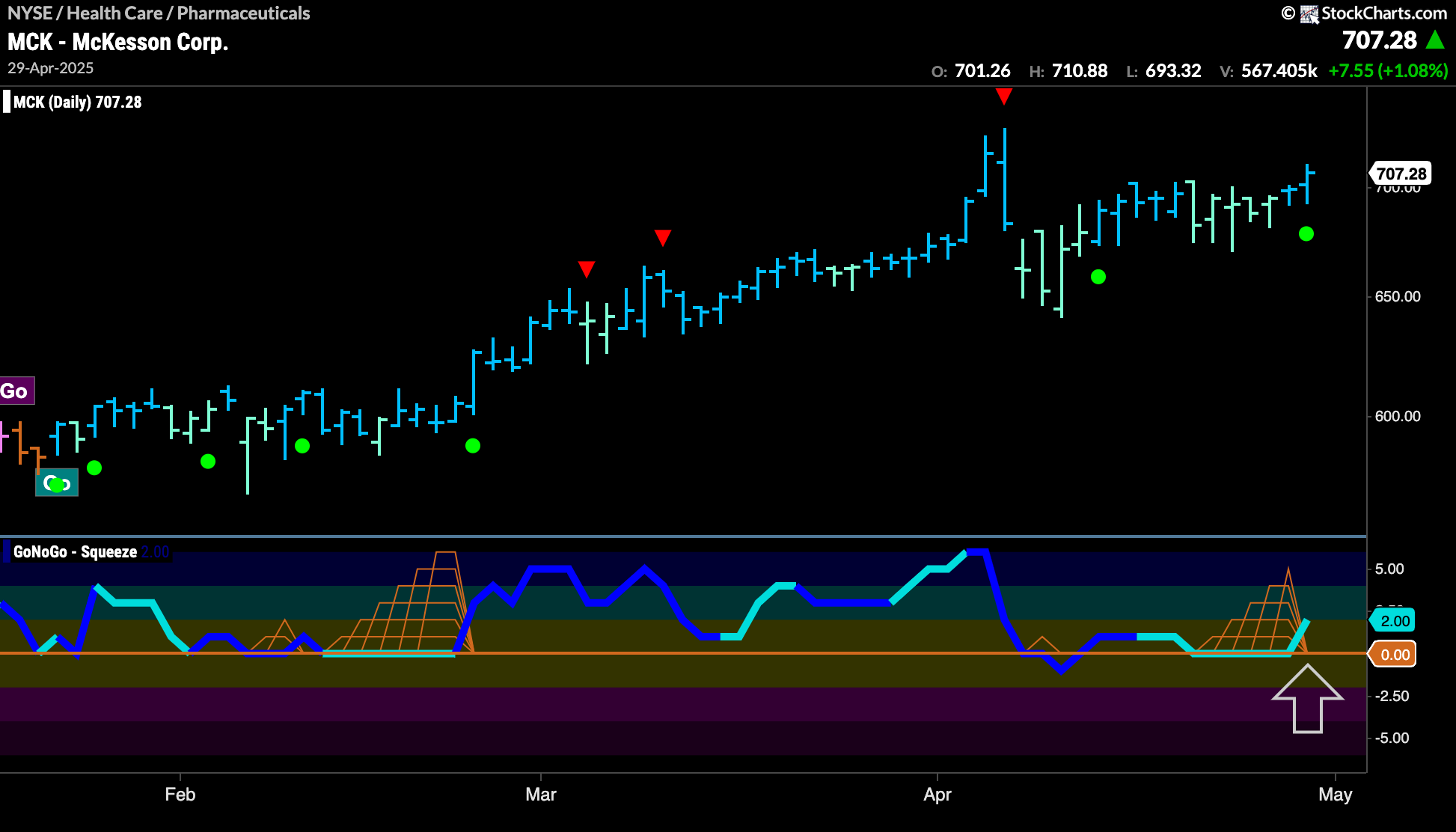Viewport: 1456px width, 832px height.
Task: Click the 600.00 price axis label
Action: coord(1398,417)
